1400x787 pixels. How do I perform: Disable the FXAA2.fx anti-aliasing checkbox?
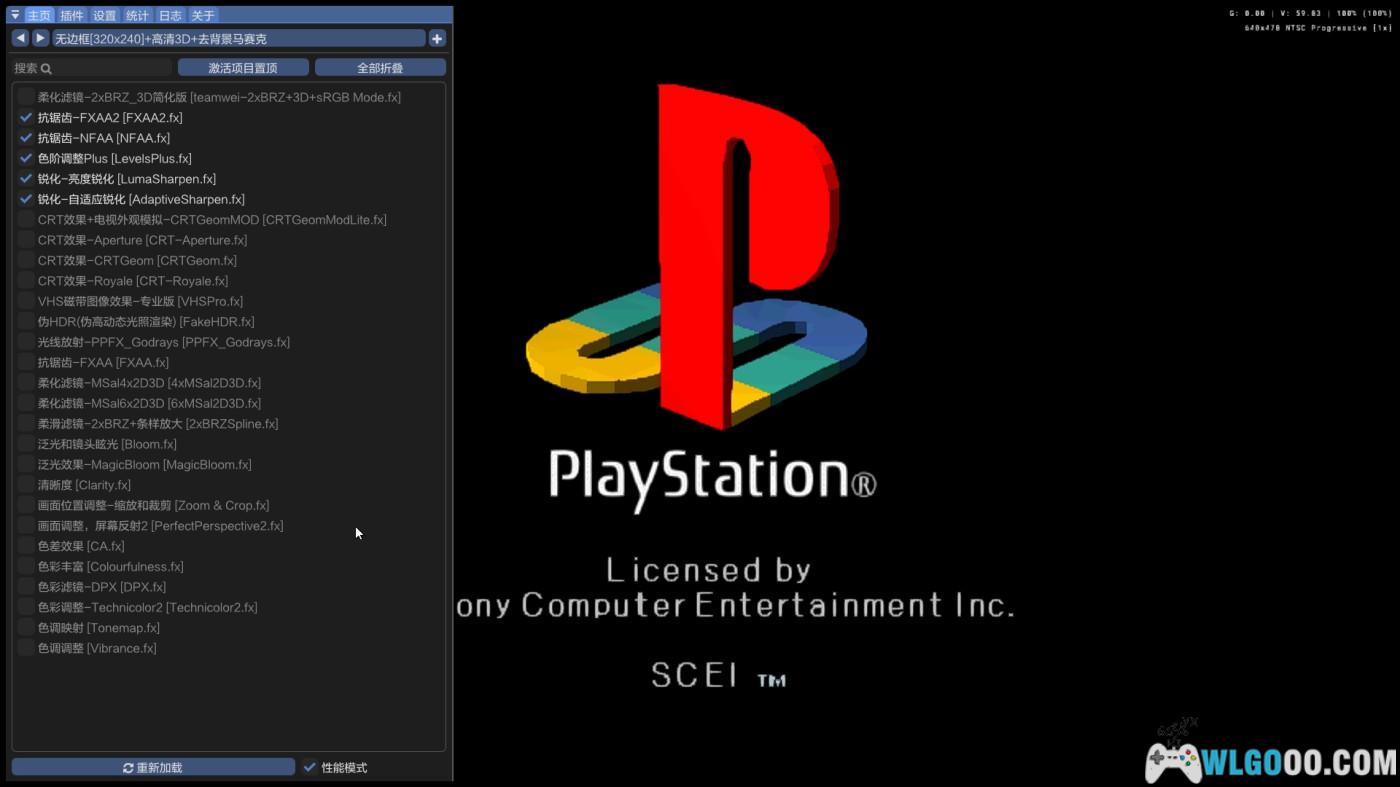pos(26,118)
